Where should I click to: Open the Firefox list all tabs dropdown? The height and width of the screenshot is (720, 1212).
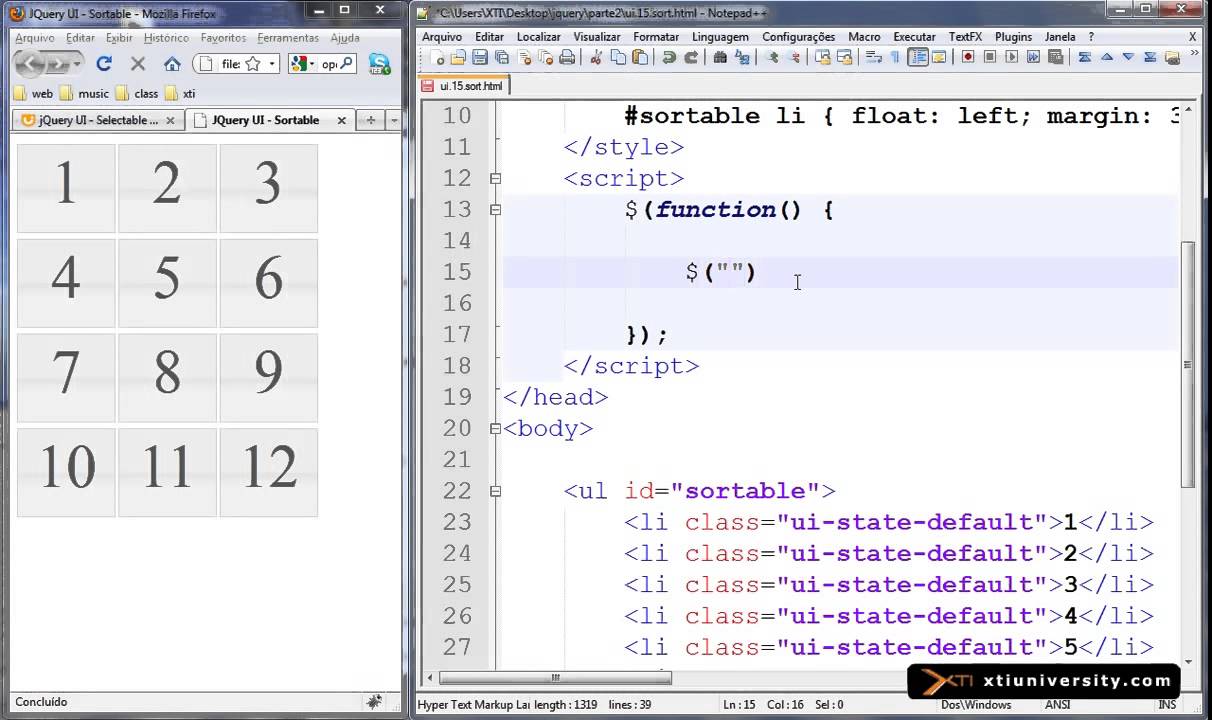click(x=393, y=120)
